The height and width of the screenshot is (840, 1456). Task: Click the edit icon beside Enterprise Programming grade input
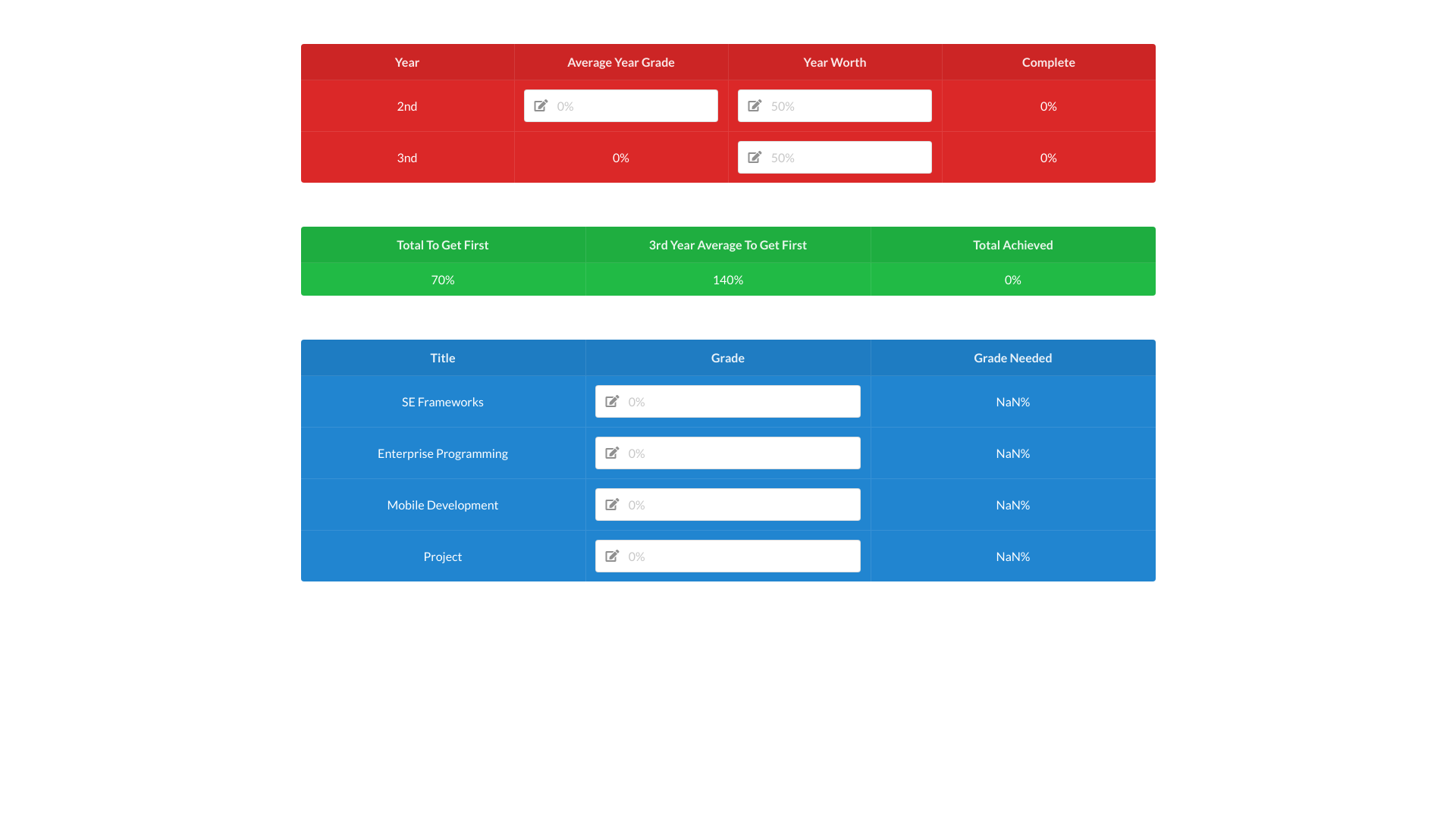tap(613, 453)
